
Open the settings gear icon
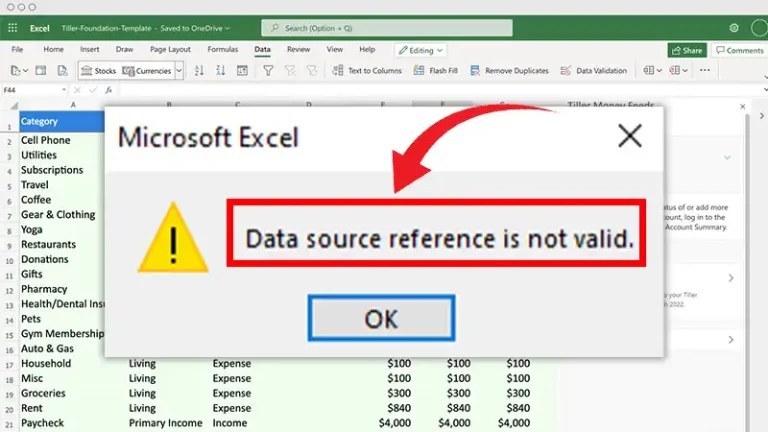tap(734, 28)
